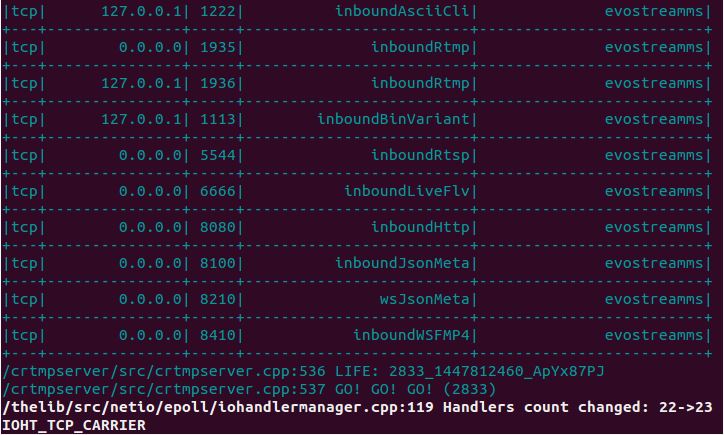Click port number 8100
The height and width of the screenshot is (435, 724).
218,263
